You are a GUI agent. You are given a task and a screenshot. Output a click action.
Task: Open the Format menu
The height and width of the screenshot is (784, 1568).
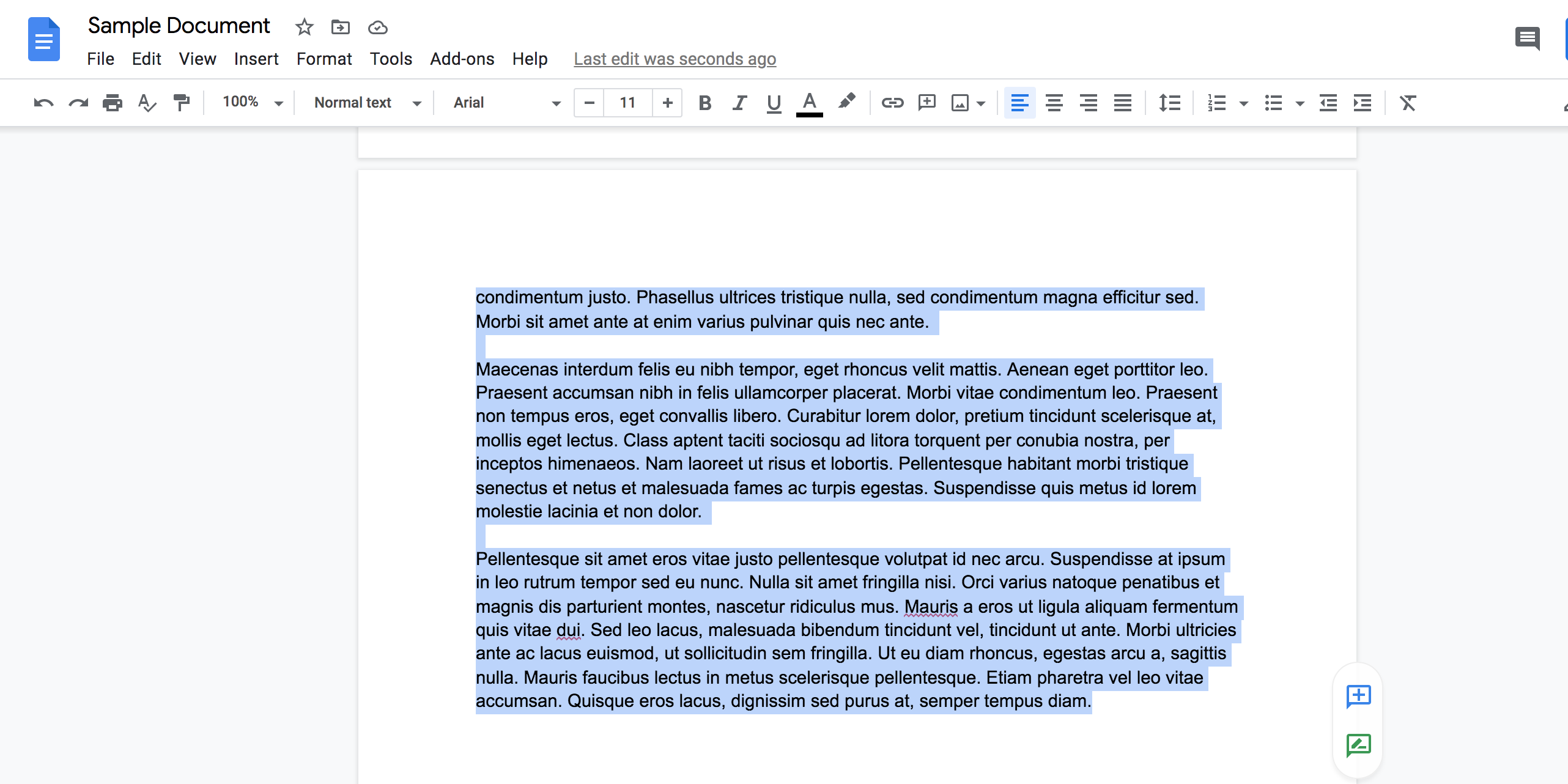coord(322,58)
